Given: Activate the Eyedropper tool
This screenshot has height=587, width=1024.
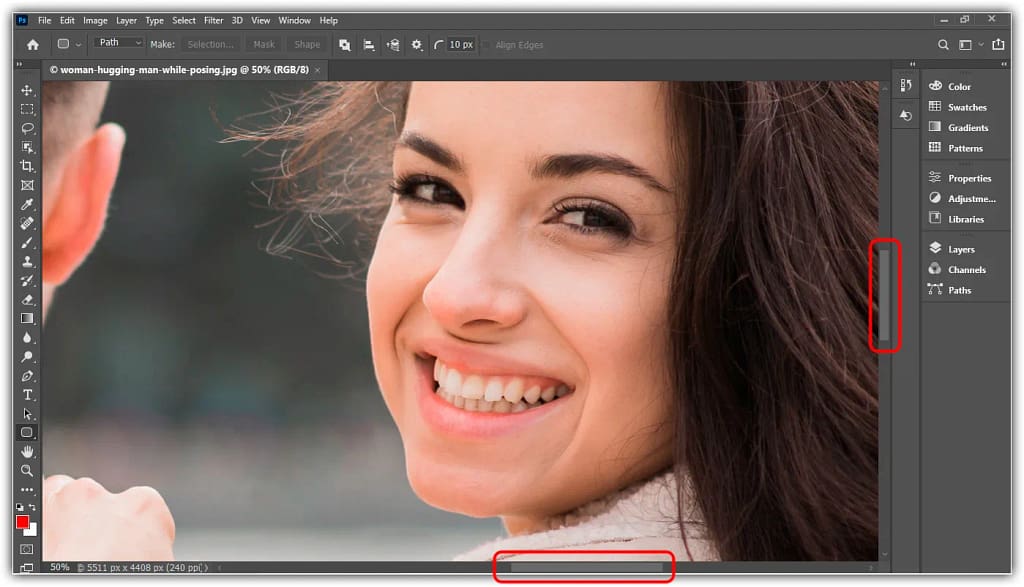Looking at the screenshot, I should coord(27,204).
